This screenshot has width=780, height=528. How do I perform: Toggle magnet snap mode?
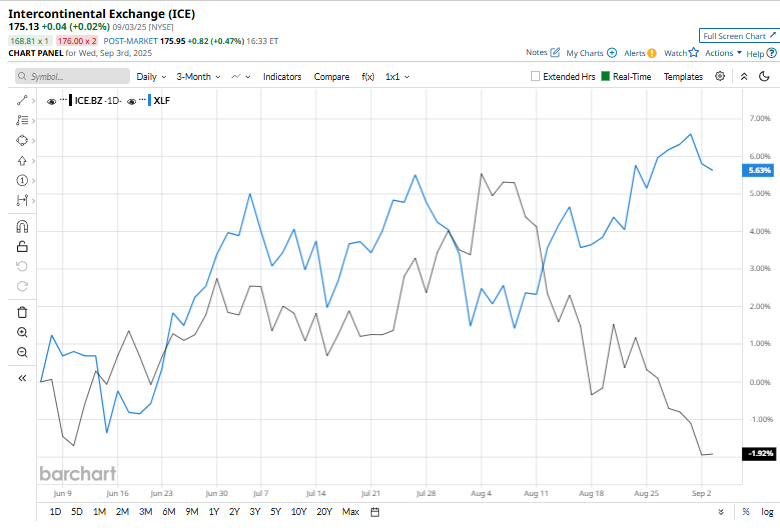pos(22,226)
